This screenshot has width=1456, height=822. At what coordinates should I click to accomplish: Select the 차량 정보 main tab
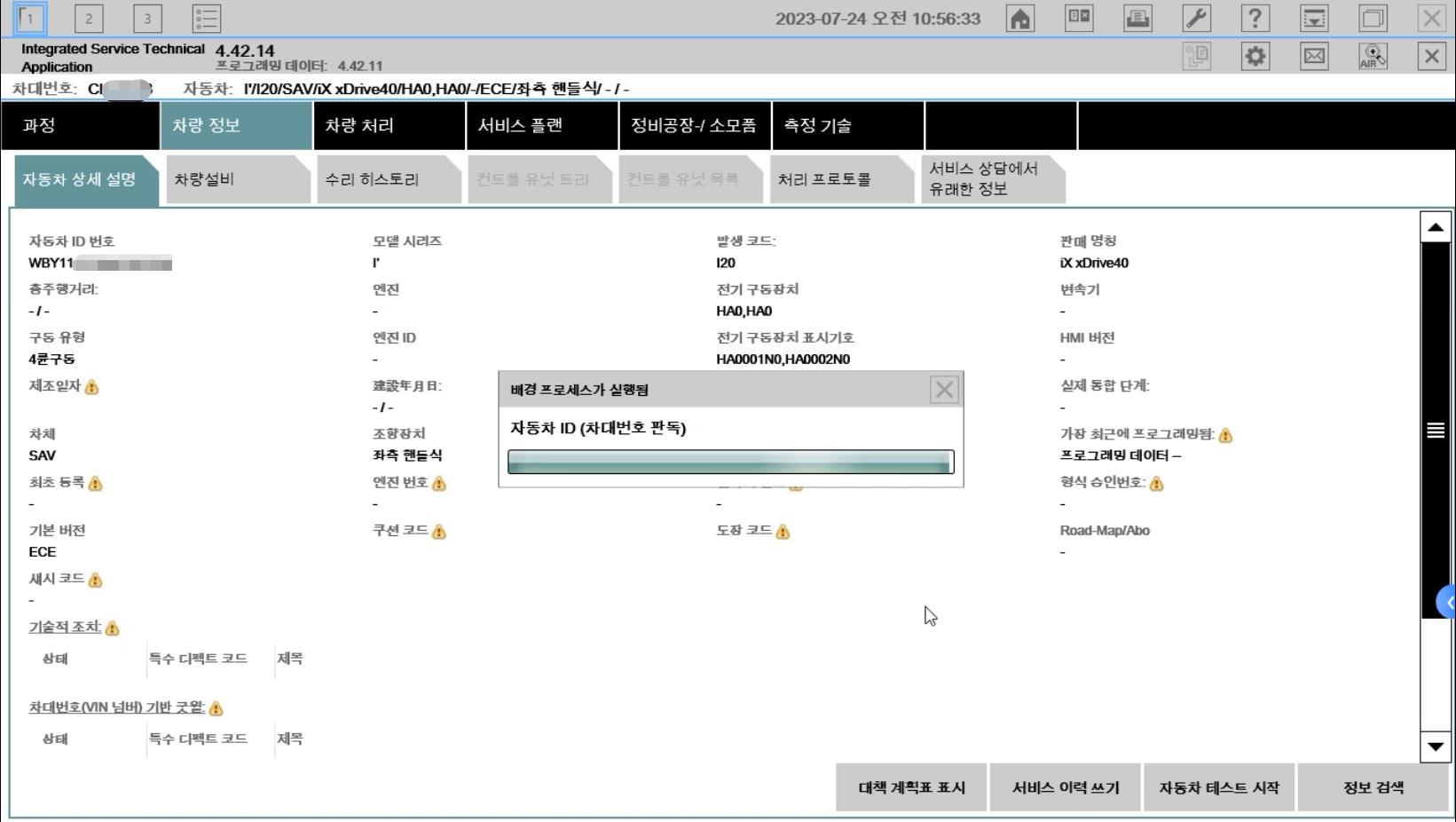tap(237, 126)
